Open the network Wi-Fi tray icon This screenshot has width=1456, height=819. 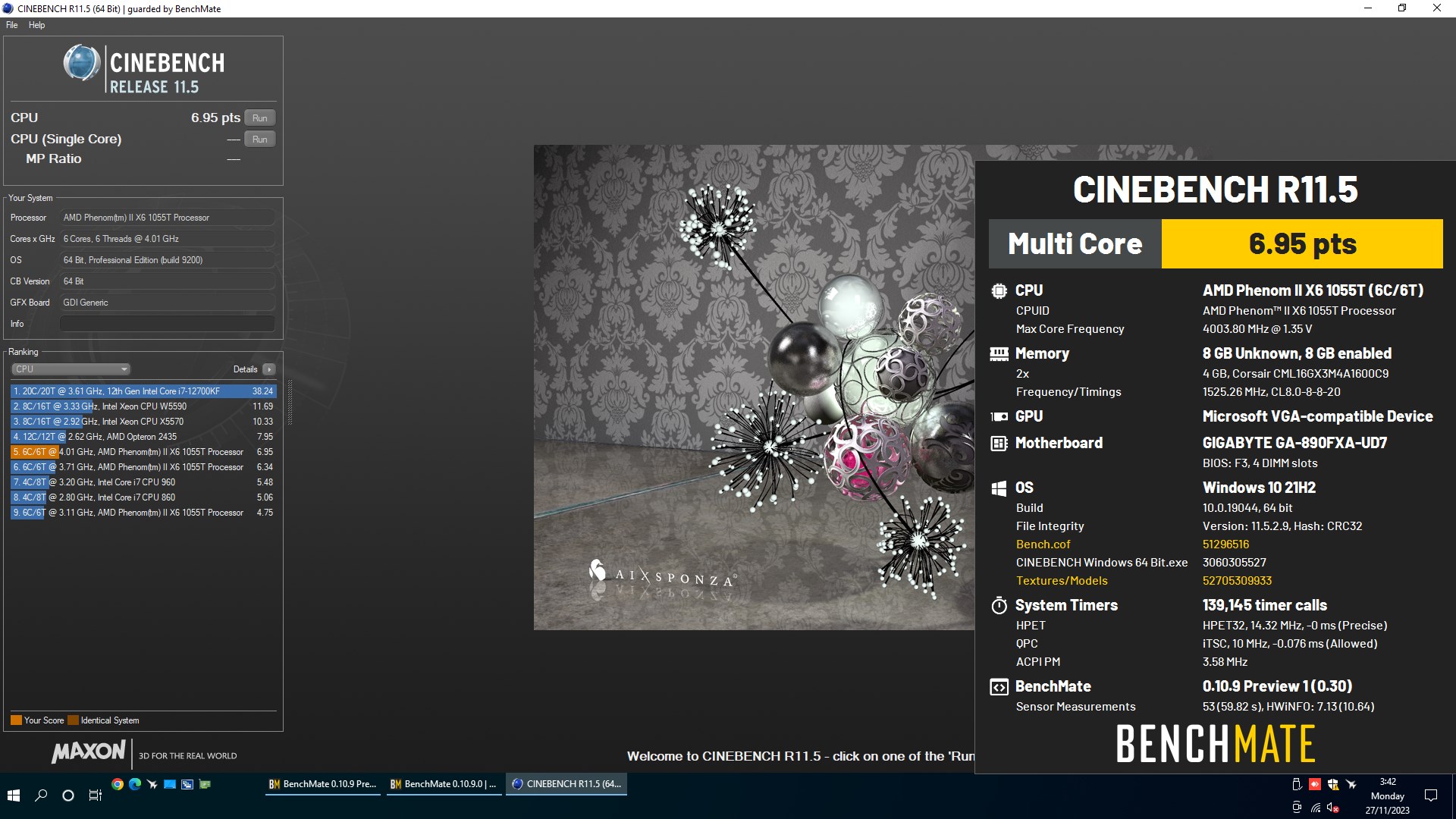click(1315, 808)
